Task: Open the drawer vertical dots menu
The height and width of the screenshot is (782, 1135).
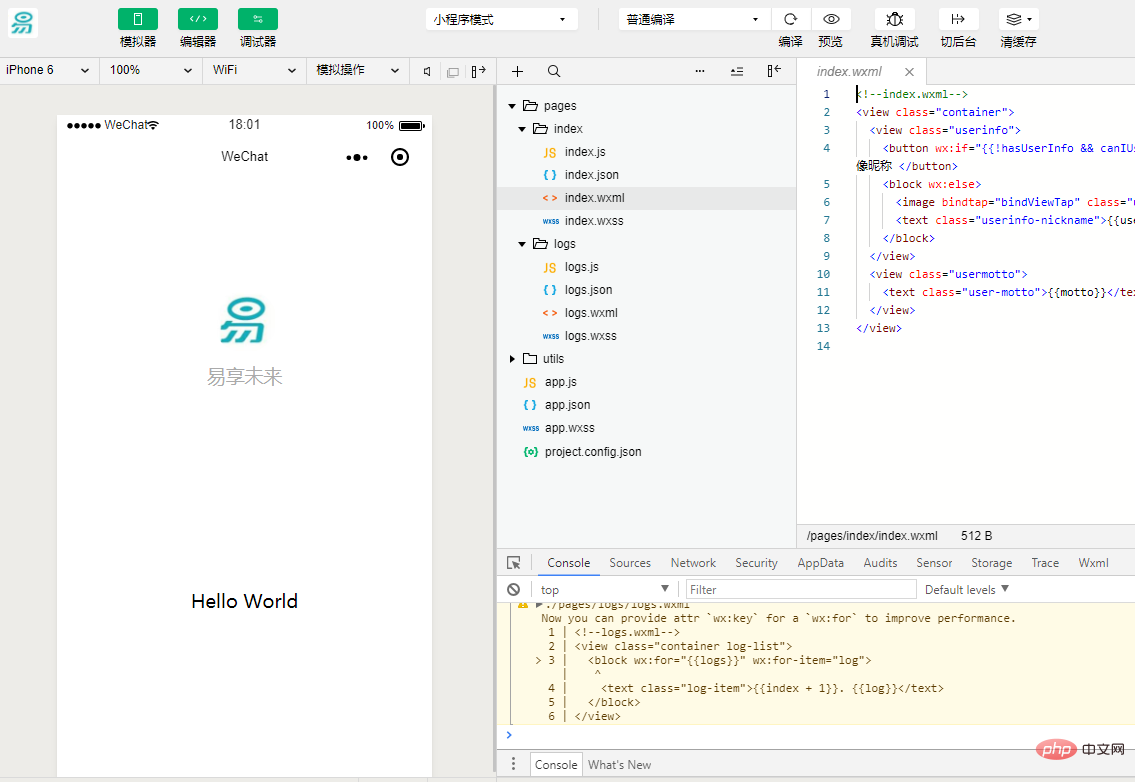Action: coord(513,764)
